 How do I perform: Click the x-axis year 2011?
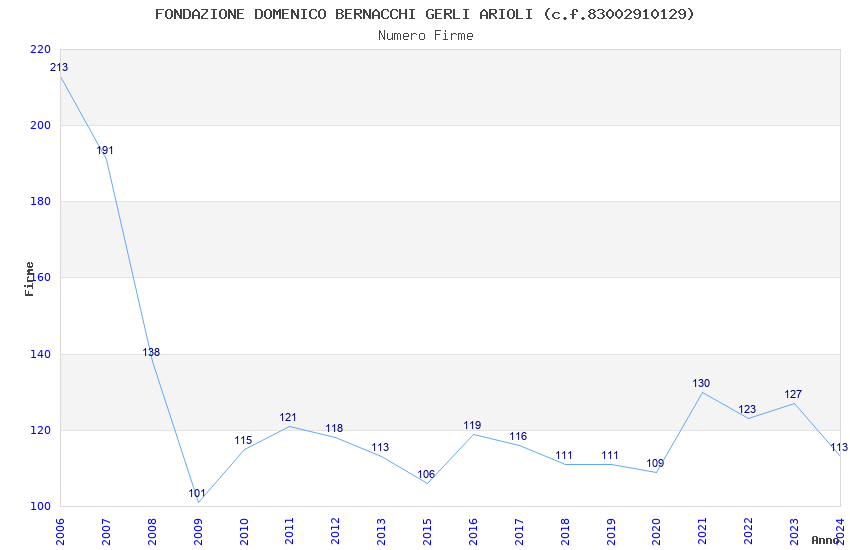pos(289,532)
